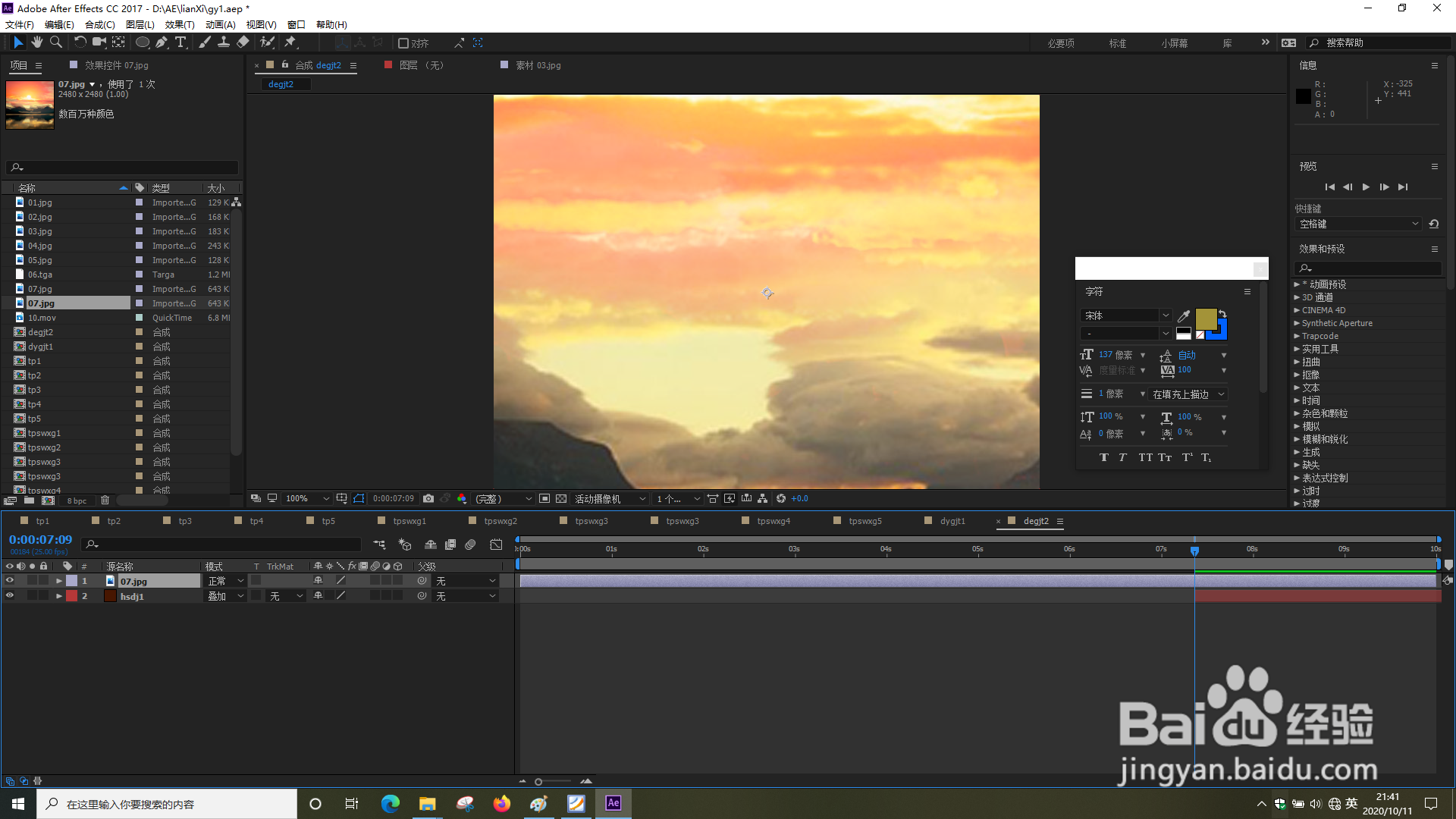The image size is (1456, 819).
Task: Click the text fill color swatch
Action: (x=1205, y=318)
